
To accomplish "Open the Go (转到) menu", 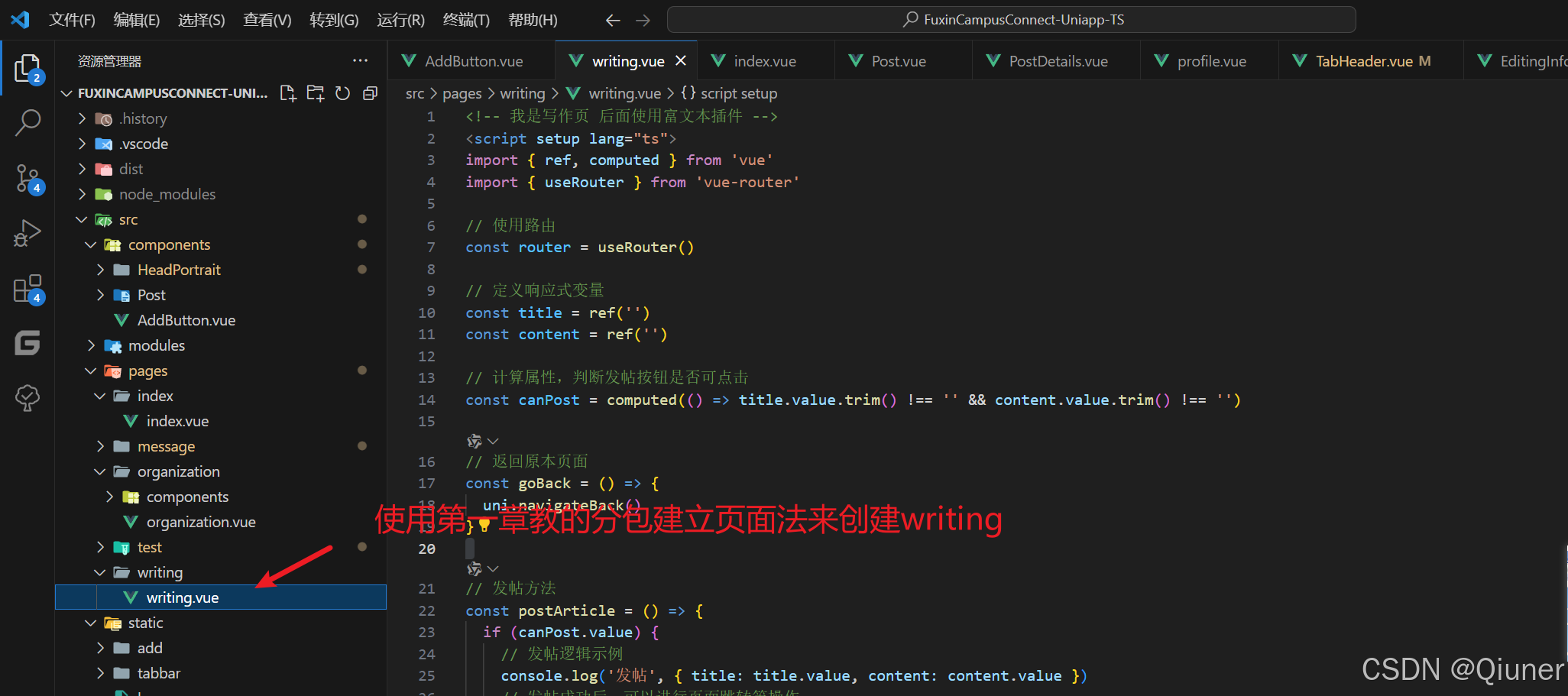I will pyautogui.click(x=334, y=20).
